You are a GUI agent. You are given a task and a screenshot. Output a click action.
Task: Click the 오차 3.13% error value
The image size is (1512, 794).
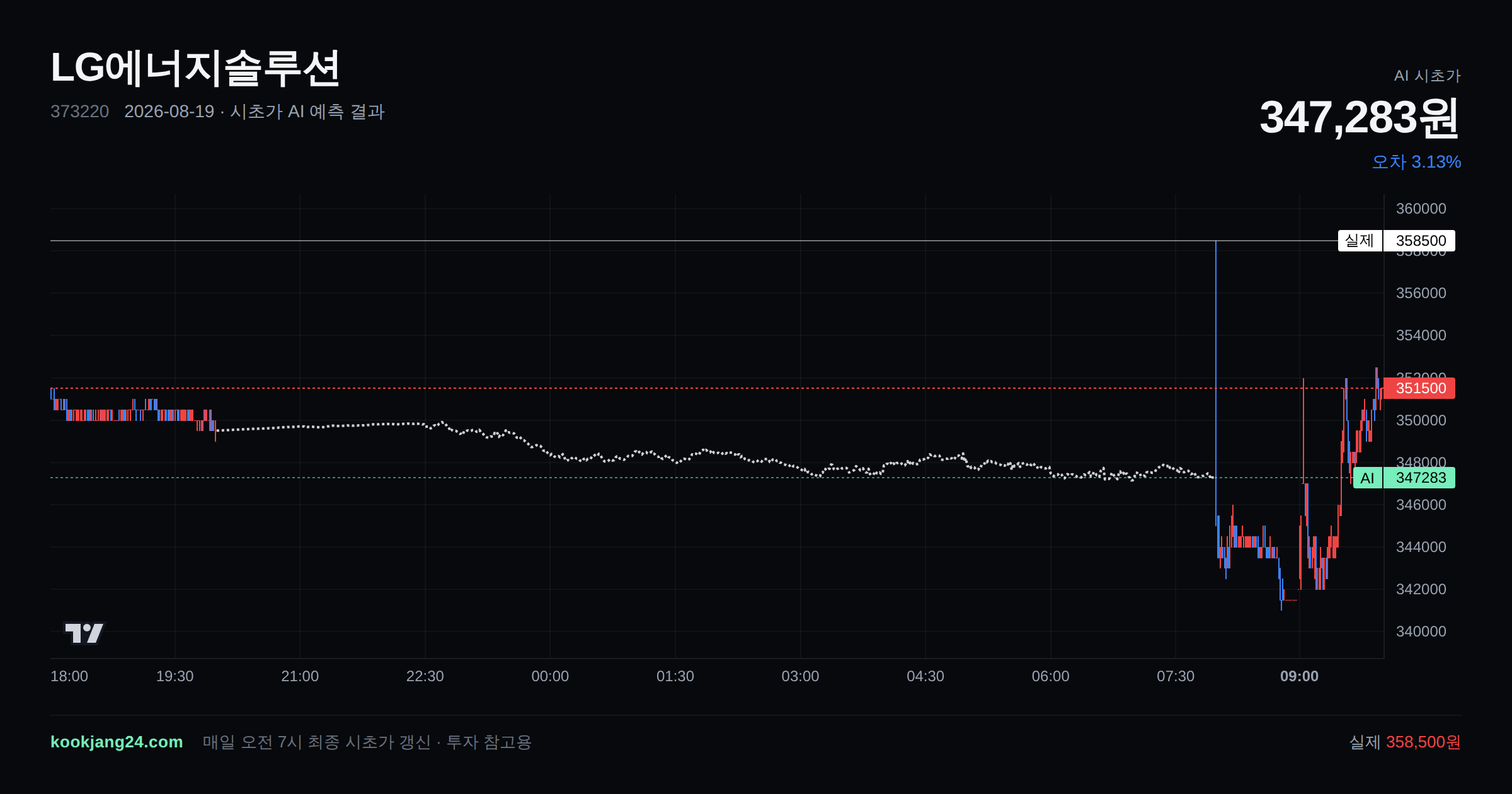pos(1416,162)
